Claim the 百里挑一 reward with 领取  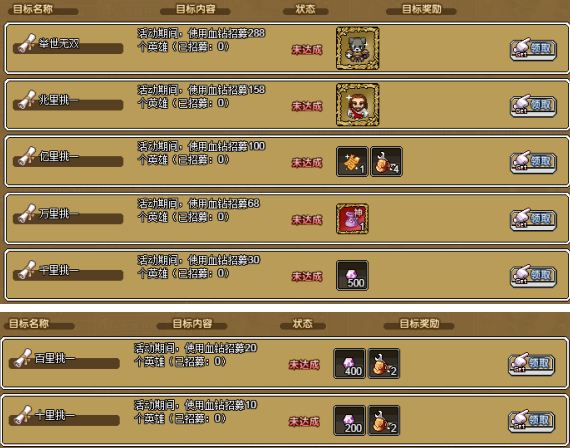click(531, 364)
